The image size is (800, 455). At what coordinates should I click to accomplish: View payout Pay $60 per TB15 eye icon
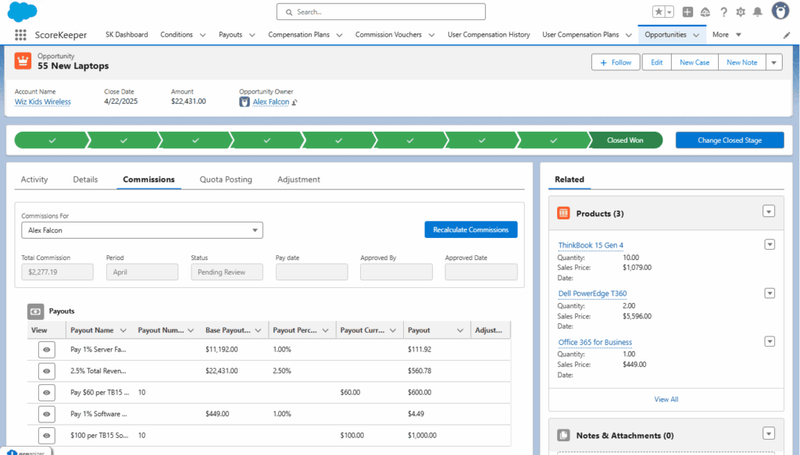coord(46,392)
